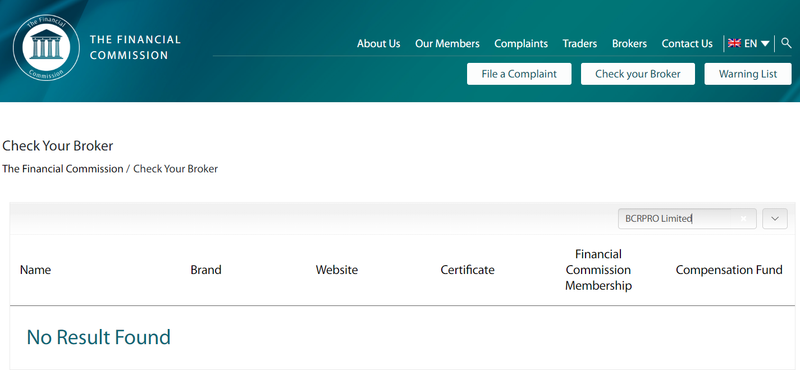Sort by the Brand column header

coord(206,270)
